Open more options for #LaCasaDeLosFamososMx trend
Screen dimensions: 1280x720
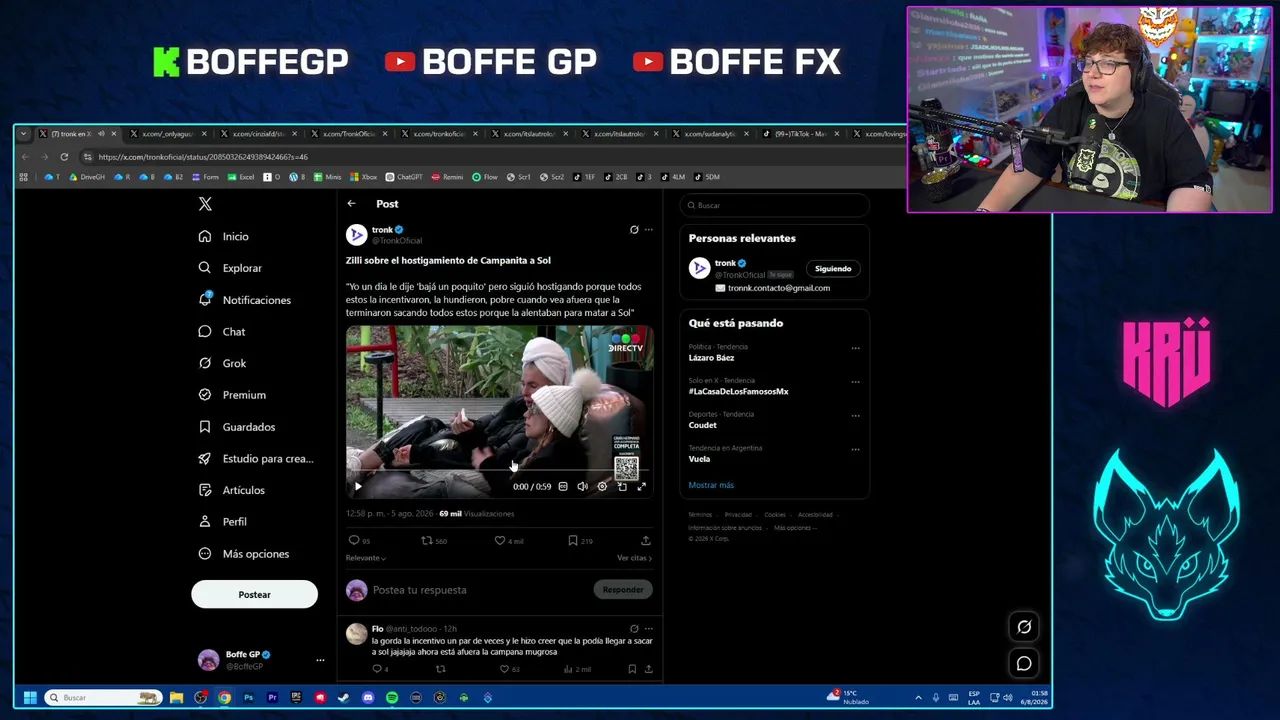pos(855,382)
